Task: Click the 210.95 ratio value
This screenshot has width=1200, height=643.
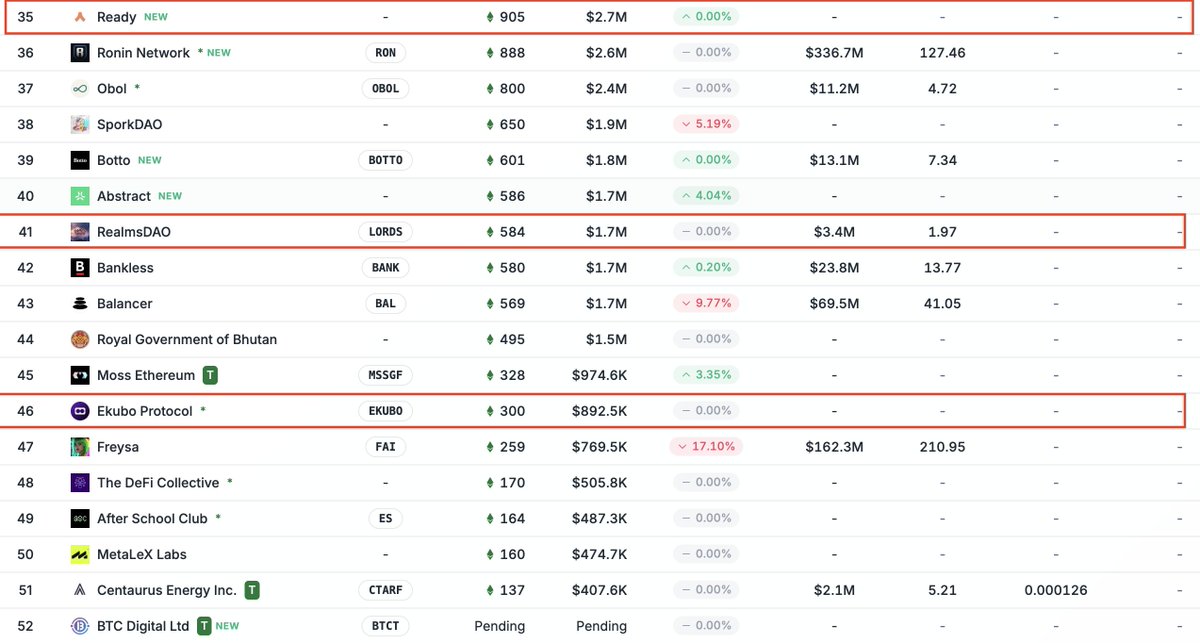Action: click(x=942, y=447)
